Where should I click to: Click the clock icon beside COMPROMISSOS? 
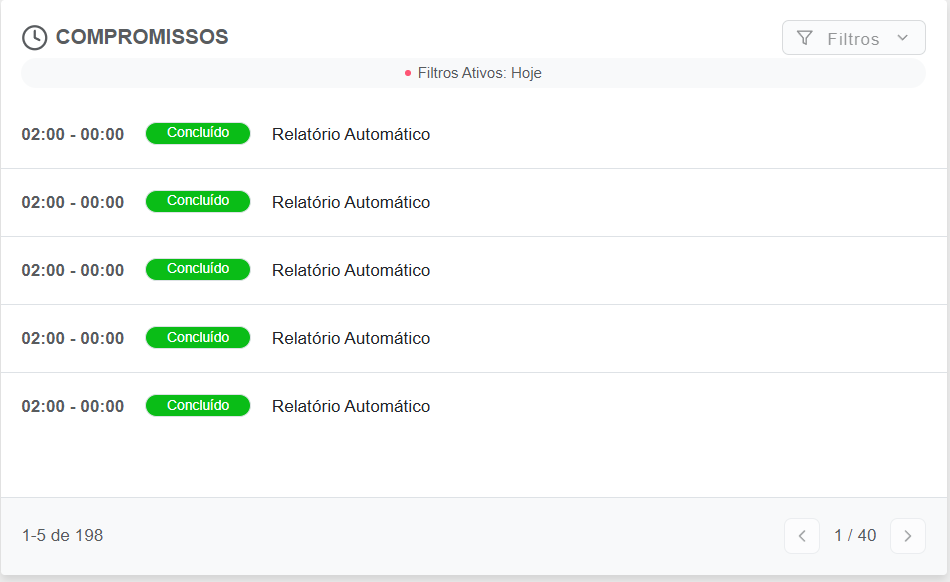click(x=35, y=38)
